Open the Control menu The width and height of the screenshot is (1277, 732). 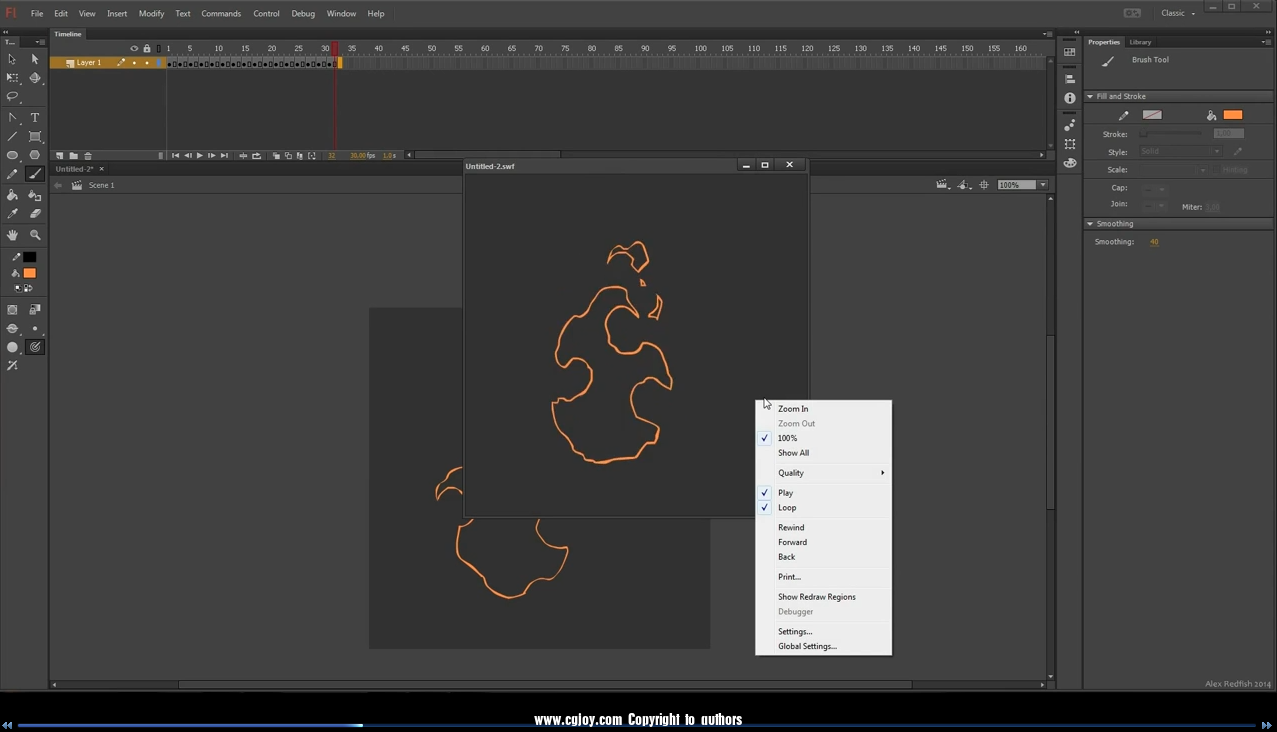pyautogui.click(x=266, y=14)
